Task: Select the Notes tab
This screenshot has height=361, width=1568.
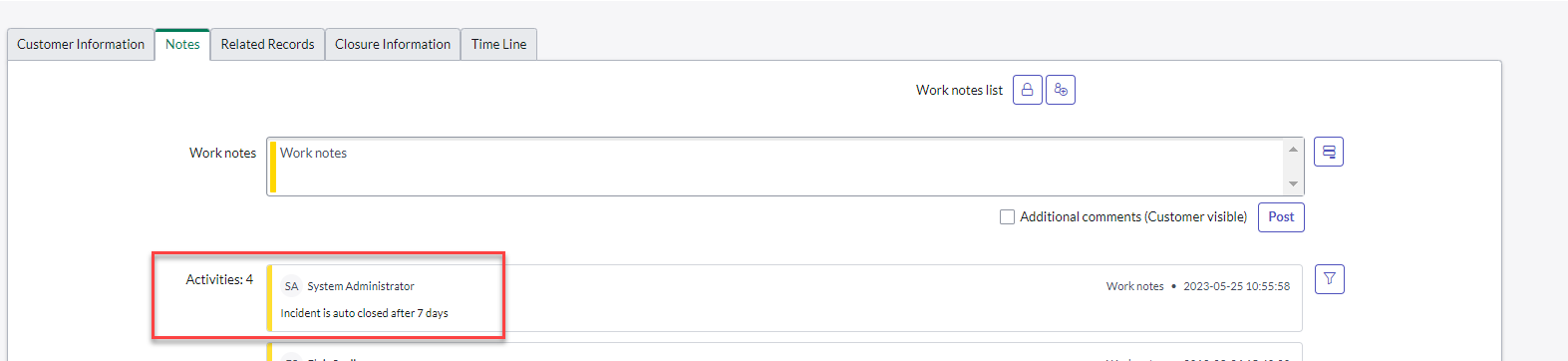Action: pos(182,44)
